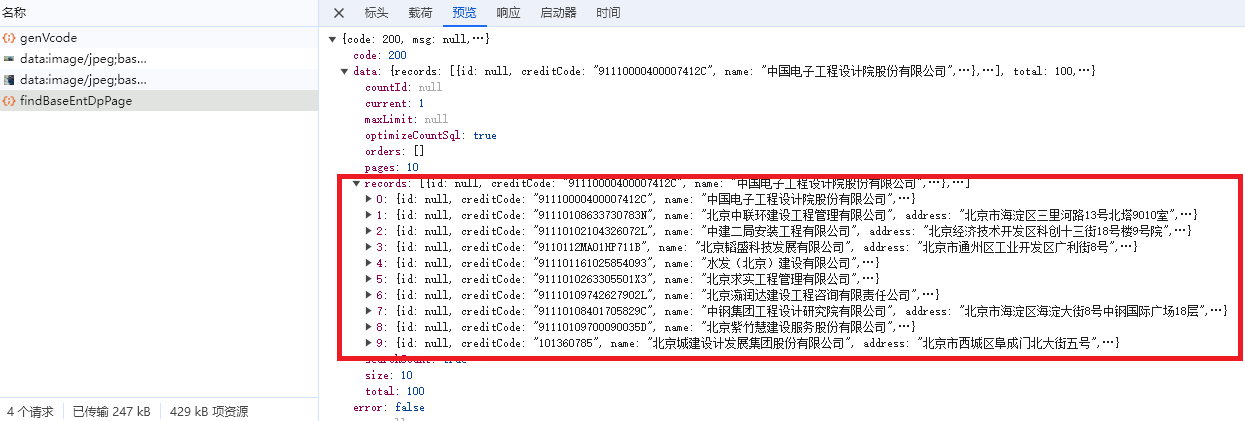Click creditCode 91110108633730783N value

594,215
